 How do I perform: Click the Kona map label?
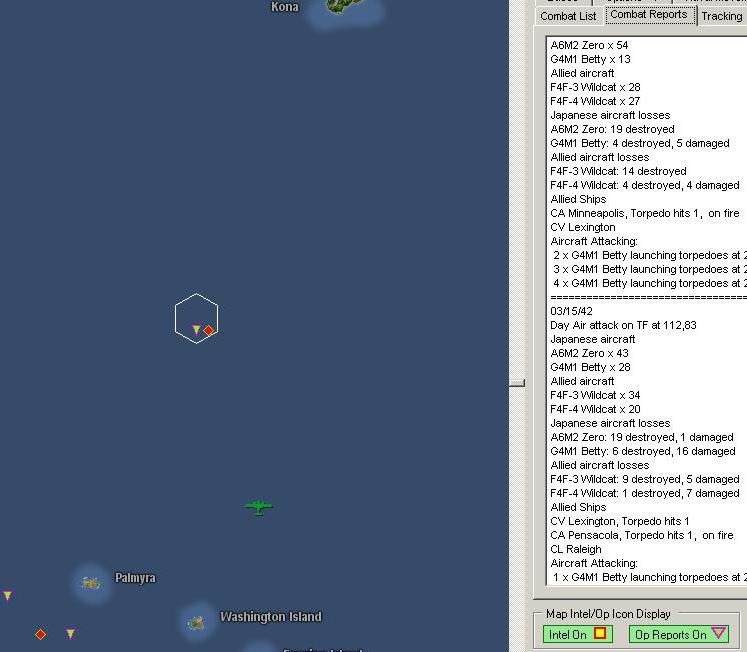(284, 7)
